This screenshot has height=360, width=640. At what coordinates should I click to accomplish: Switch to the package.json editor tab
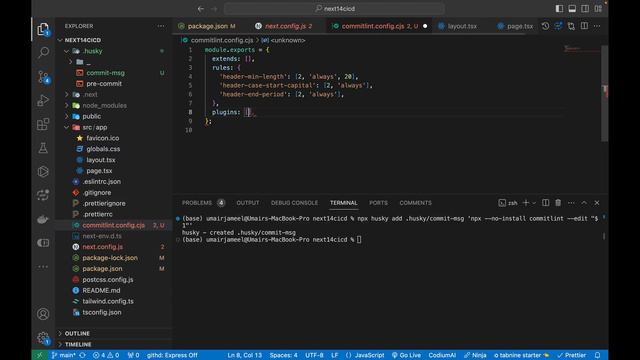[207, 26]
